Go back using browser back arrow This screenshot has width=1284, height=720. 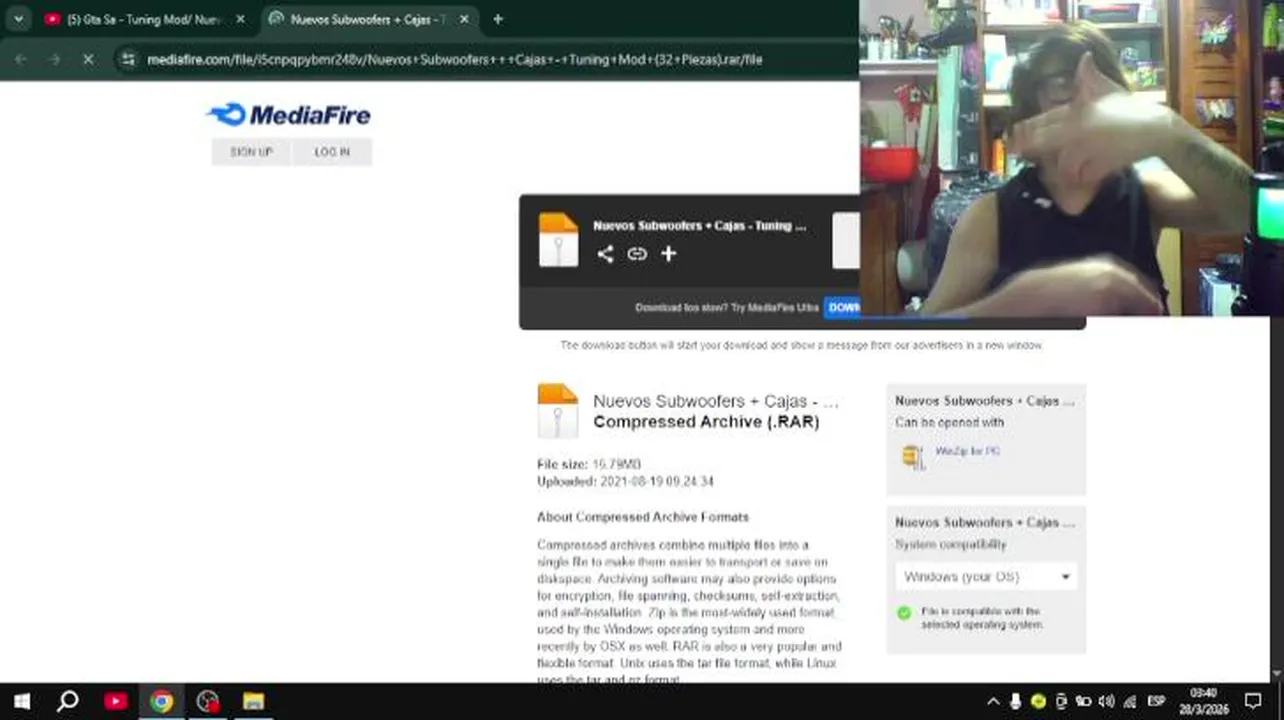tap(21, 60)
